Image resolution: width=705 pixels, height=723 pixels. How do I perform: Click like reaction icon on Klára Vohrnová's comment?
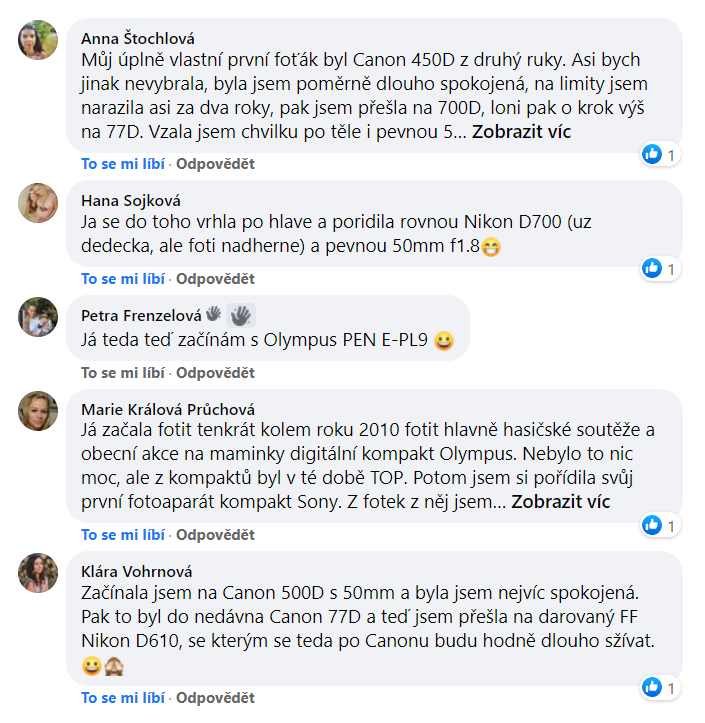click(652, 687)
